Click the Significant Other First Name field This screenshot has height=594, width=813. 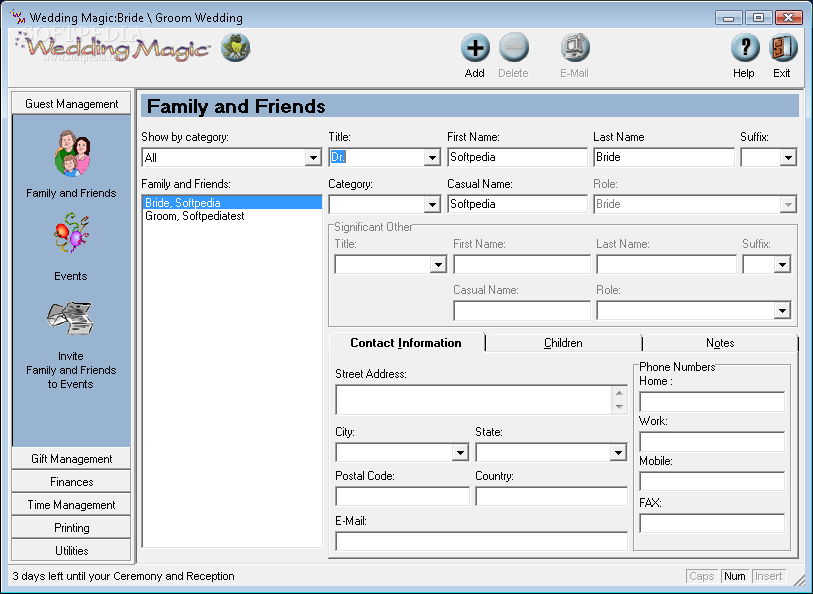522,265
